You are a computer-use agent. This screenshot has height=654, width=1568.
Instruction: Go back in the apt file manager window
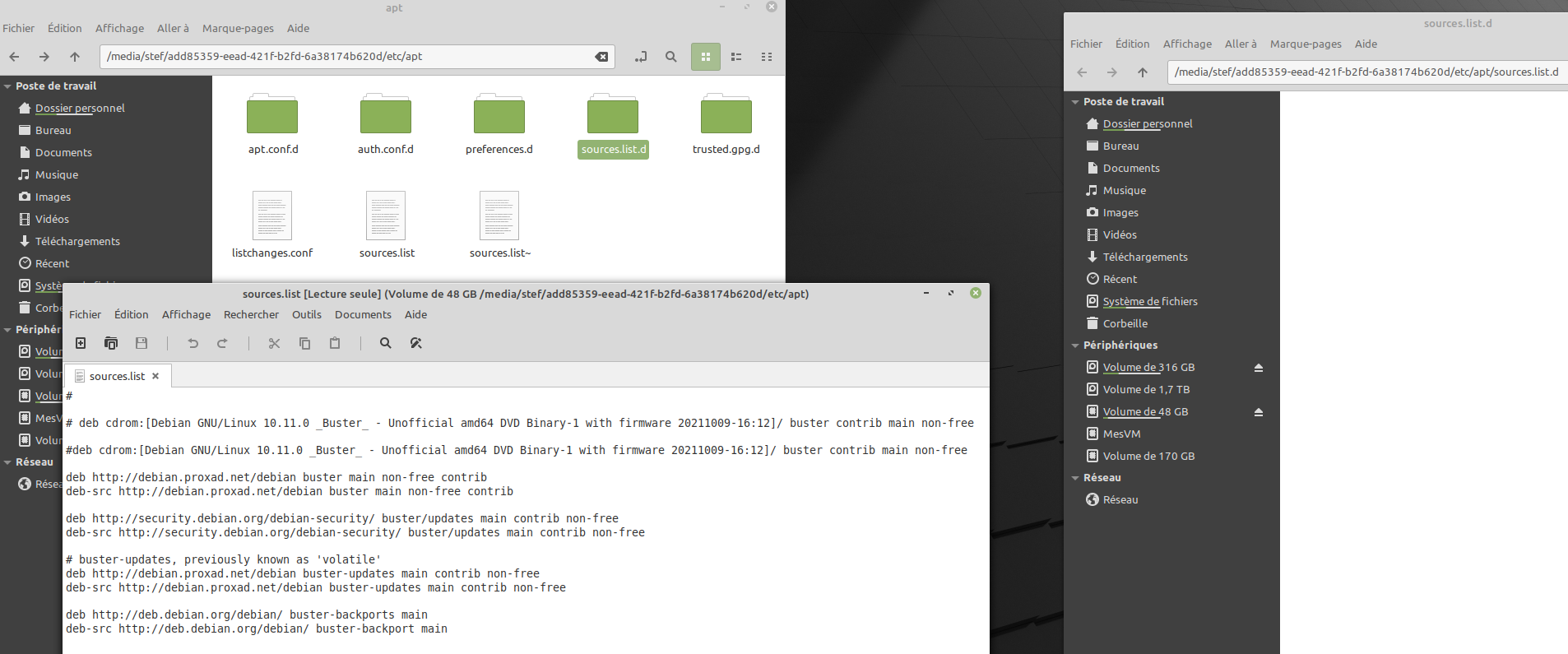pyautogui.click(x=14, y=57)
